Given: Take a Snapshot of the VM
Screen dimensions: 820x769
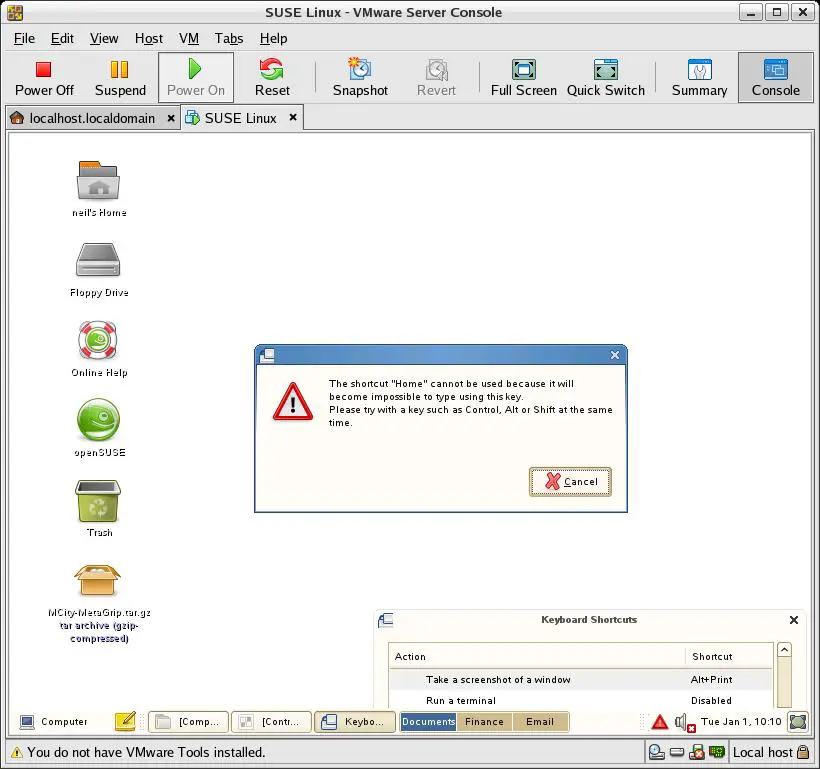Looking at the screenshot, I should coord(360,78).
